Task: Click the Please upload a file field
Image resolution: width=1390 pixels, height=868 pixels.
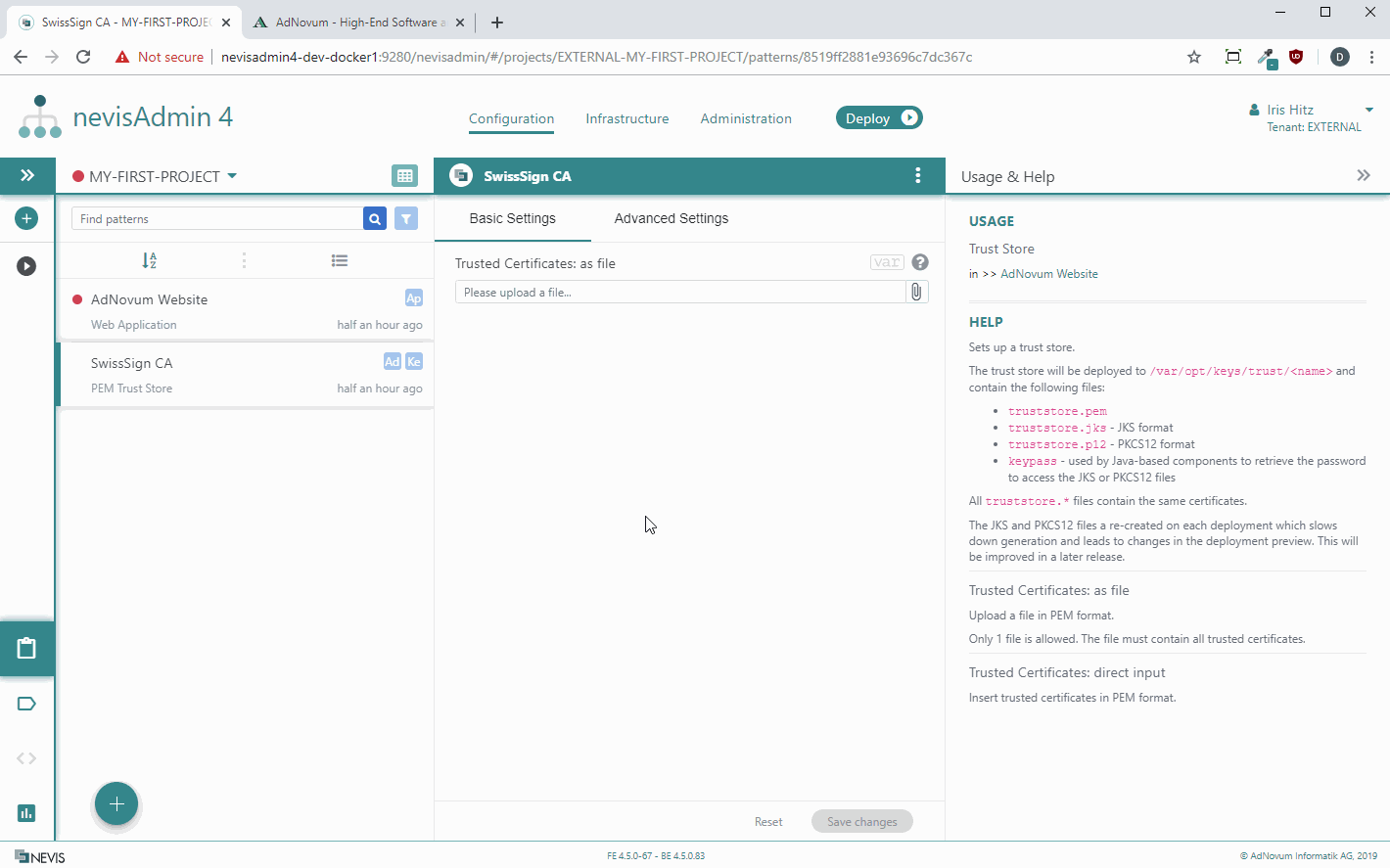Action: tap(680, 292)
